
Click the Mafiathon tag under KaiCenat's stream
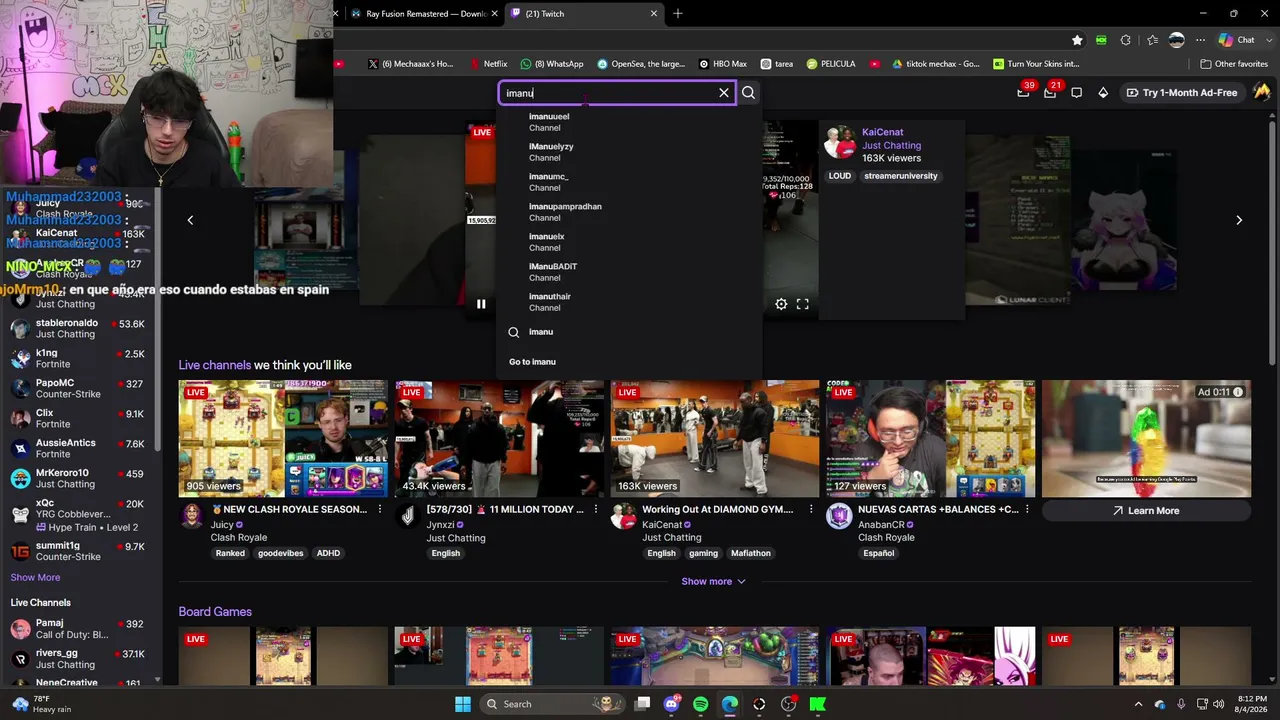point(751,553)
